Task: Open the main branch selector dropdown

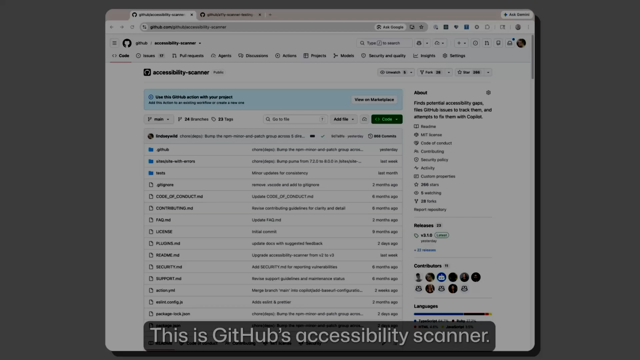Action: click(x=158, y=119)
